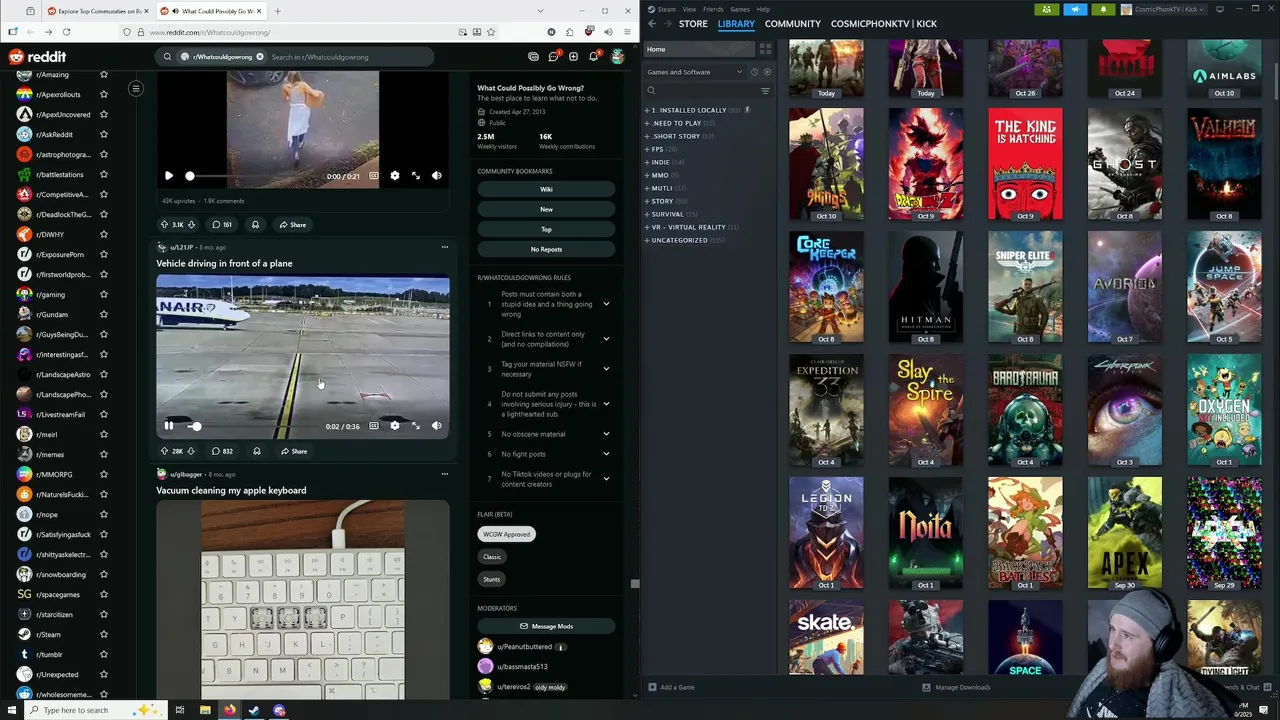Click the Reddit logo home icon

37,57
